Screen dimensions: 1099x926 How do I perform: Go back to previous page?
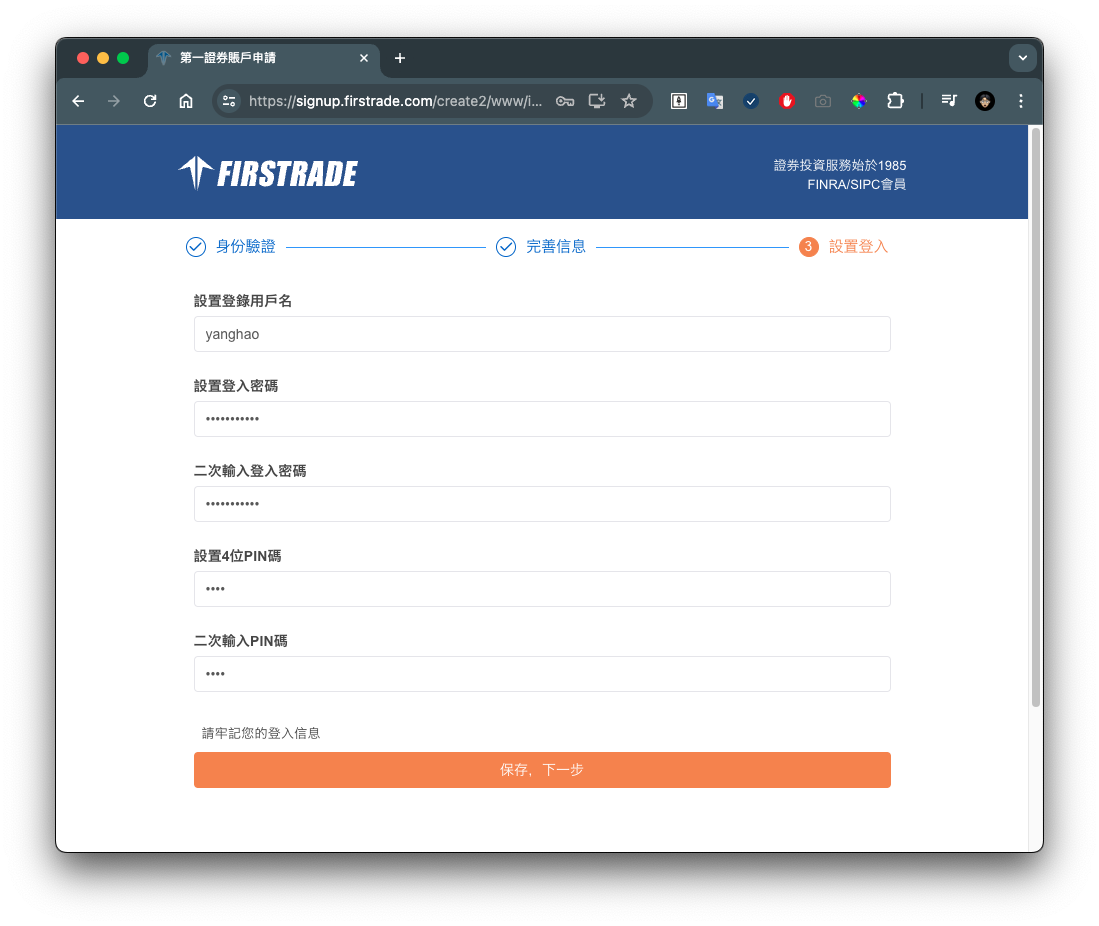(78, 101)
